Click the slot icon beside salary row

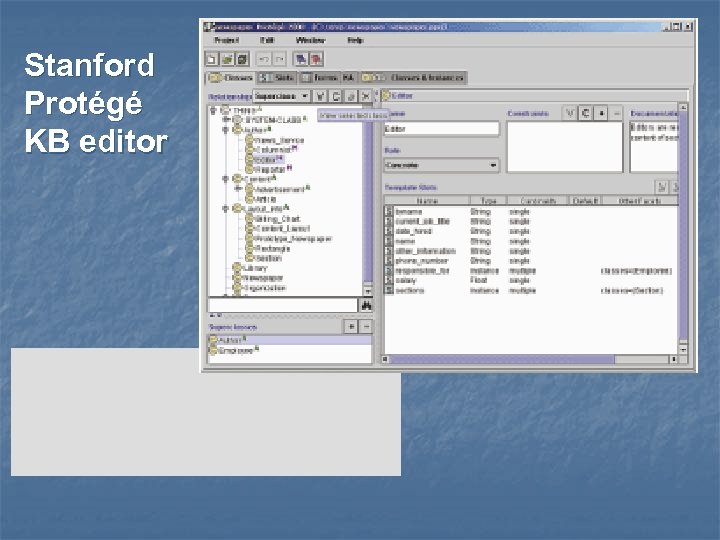388,280
